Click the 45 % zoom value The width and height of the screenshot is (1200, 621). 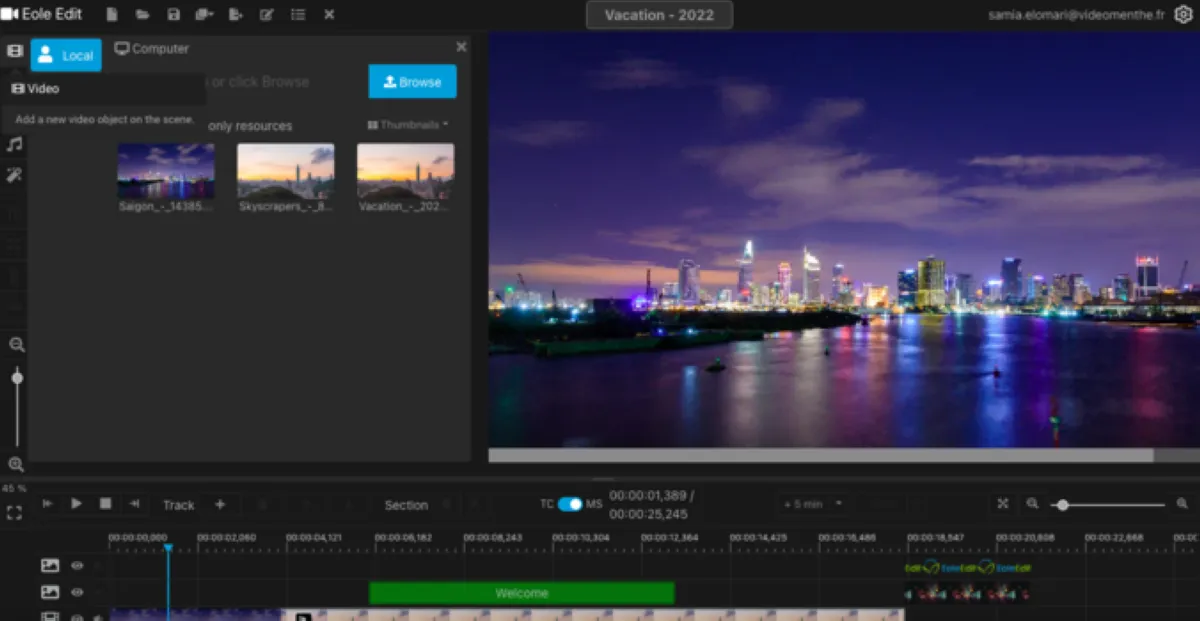14,488
